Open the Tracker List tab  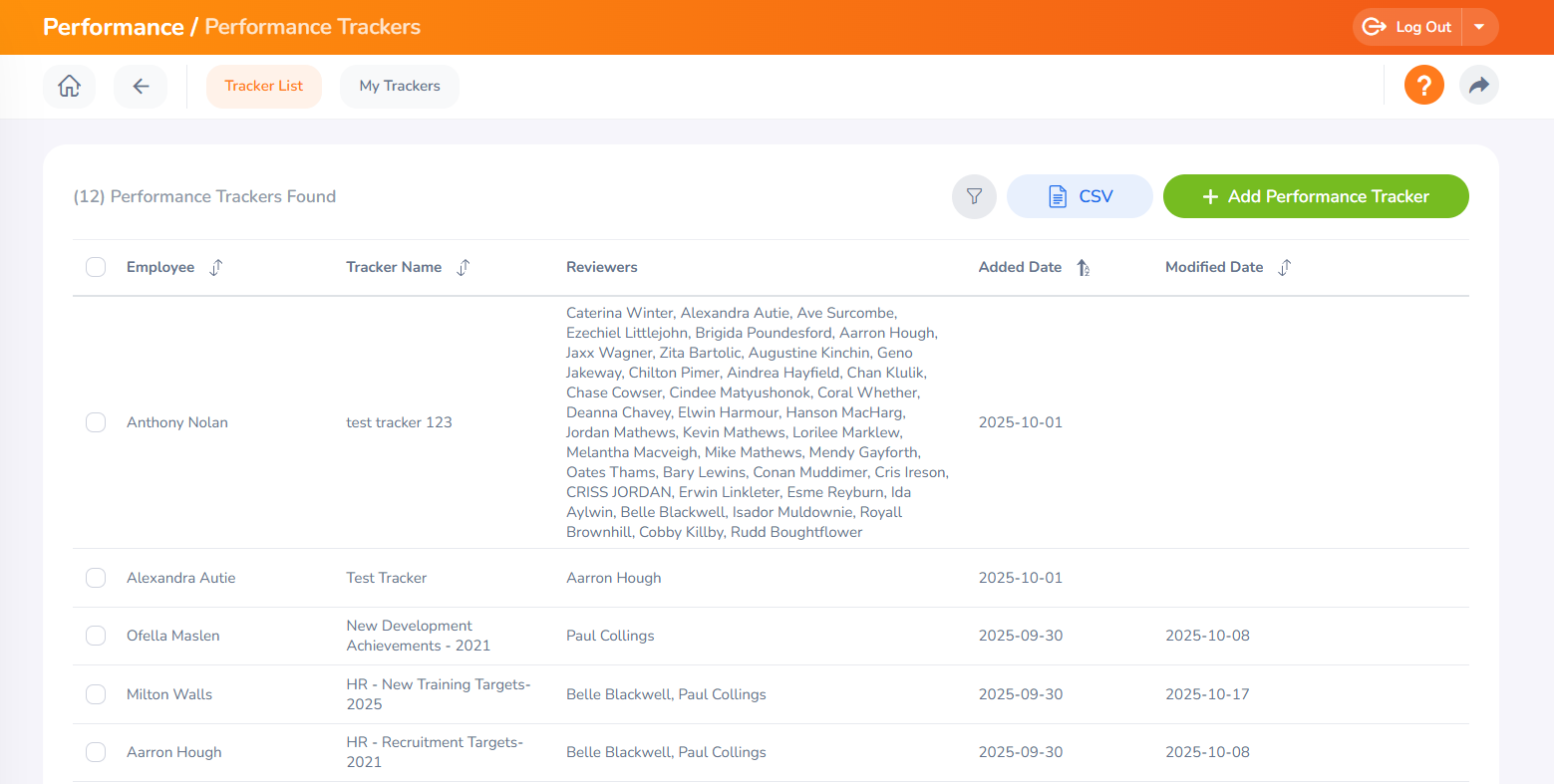pos(264,87)
